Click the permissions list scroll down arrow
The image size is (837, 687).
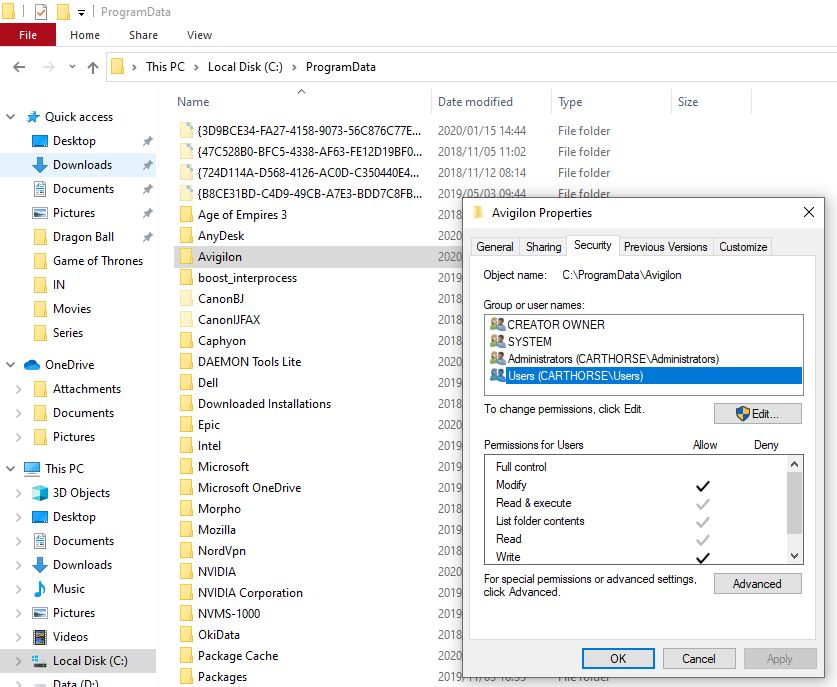(x=794, y=556)
